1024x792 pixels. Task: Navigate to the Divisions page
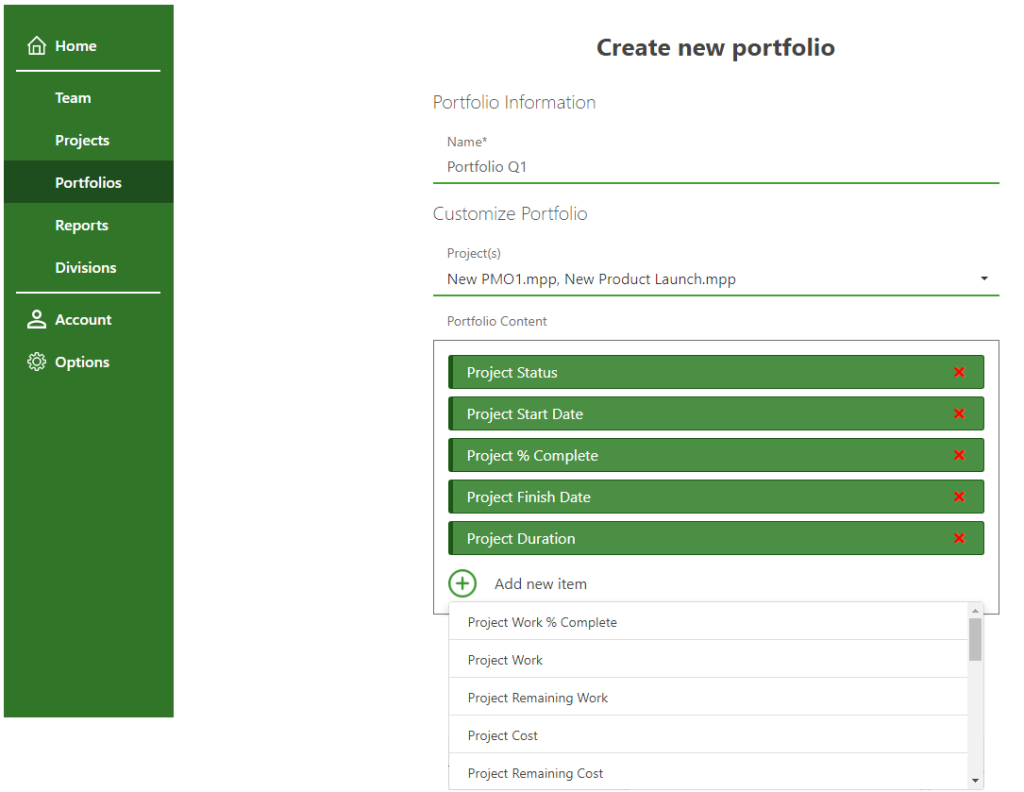85,267
